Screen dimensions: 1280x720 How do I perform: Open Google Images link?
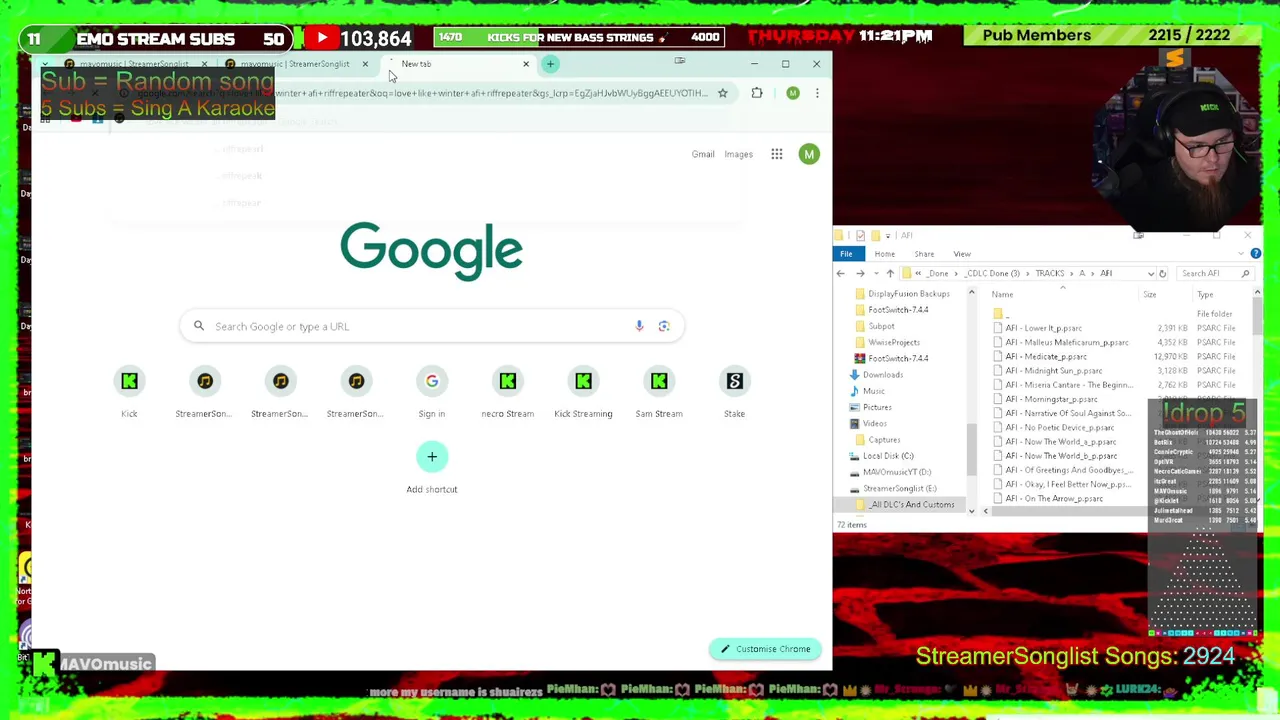738,154
